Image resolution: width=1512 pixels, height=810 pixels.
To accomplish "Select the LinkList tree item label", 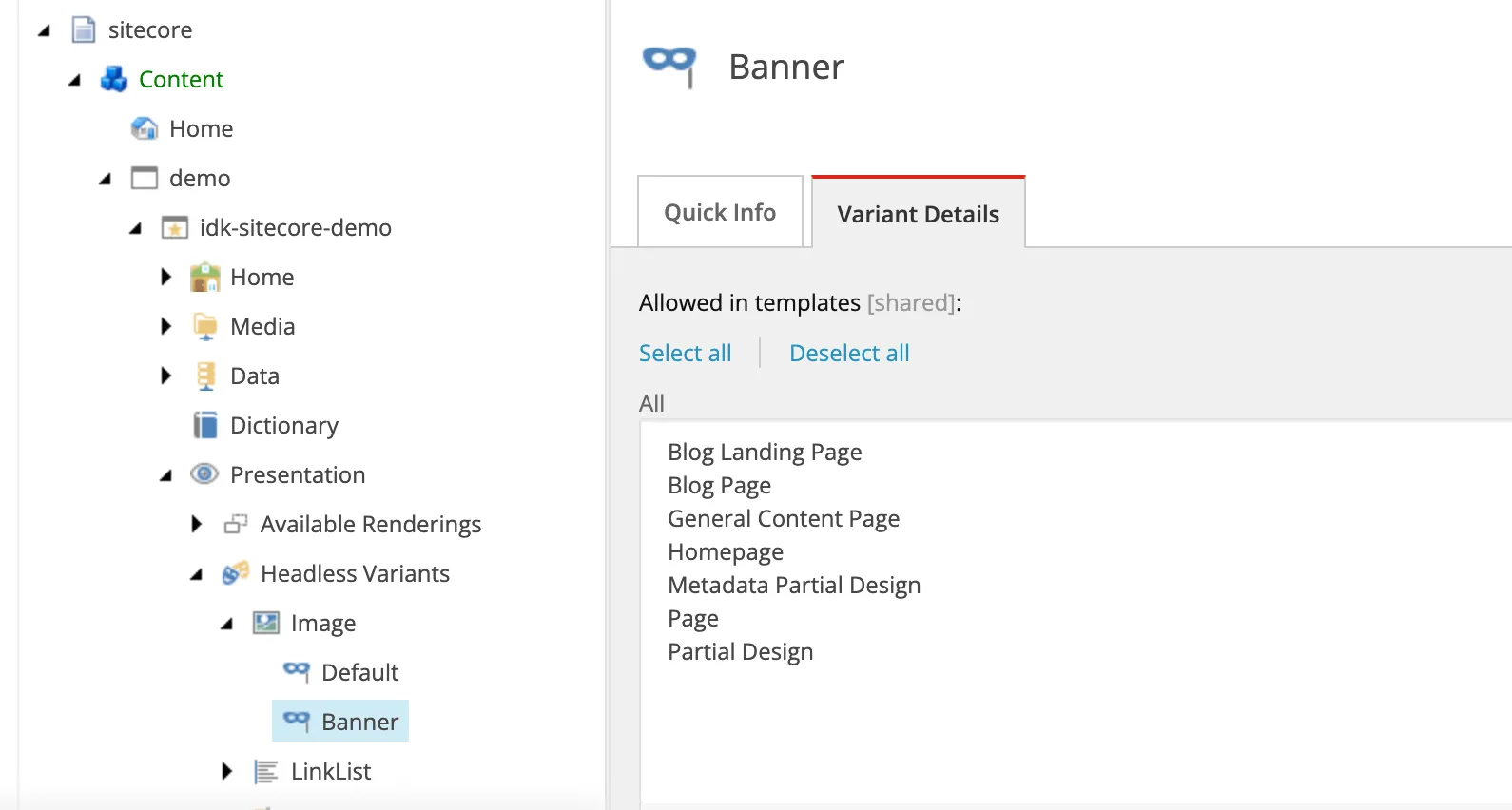I will (331, 771).
